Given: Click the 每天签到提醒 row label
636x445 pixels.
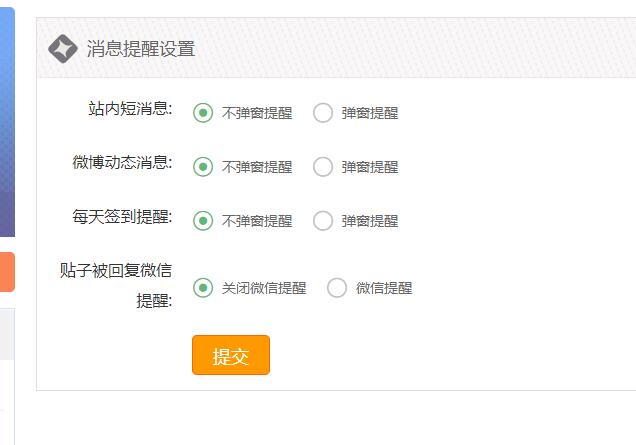Looking at the screenshot, I should click(x=122, y=217).
